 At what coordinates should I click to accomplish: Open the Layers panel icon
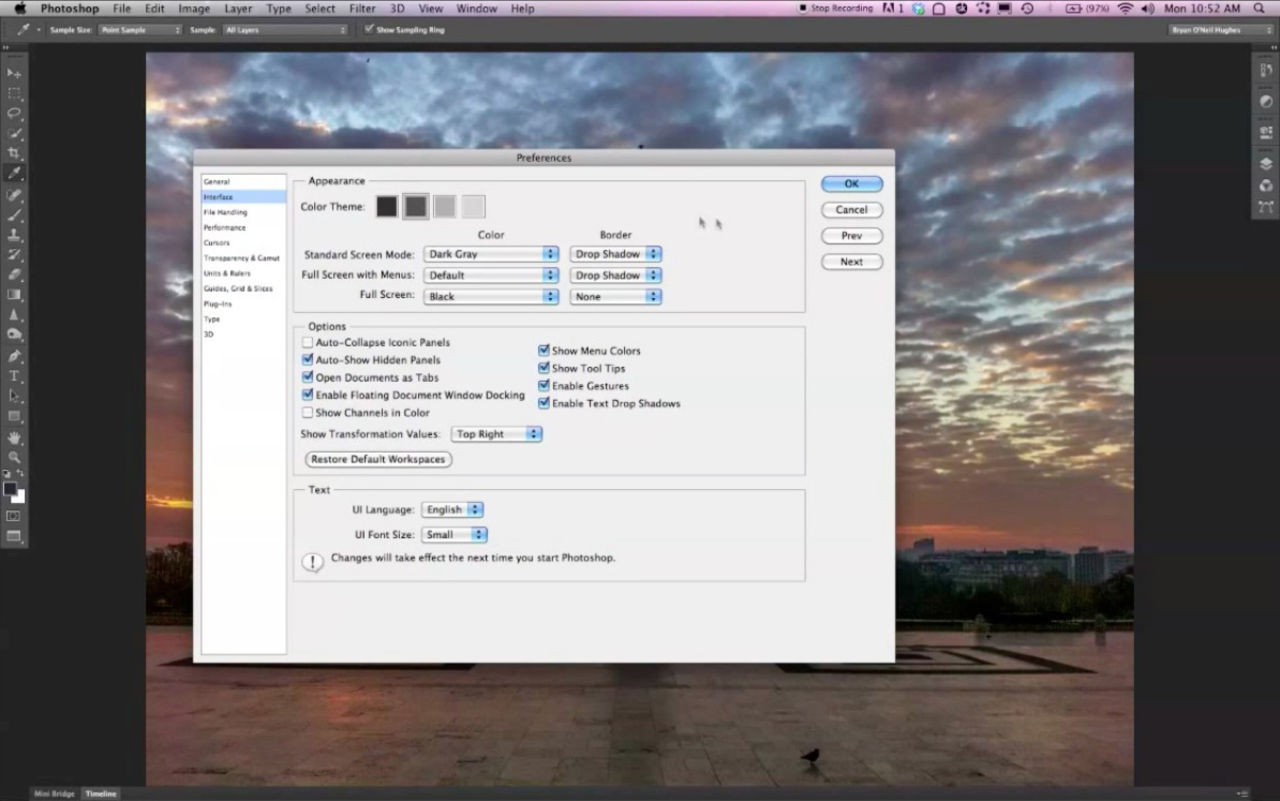coord(1265,164)
